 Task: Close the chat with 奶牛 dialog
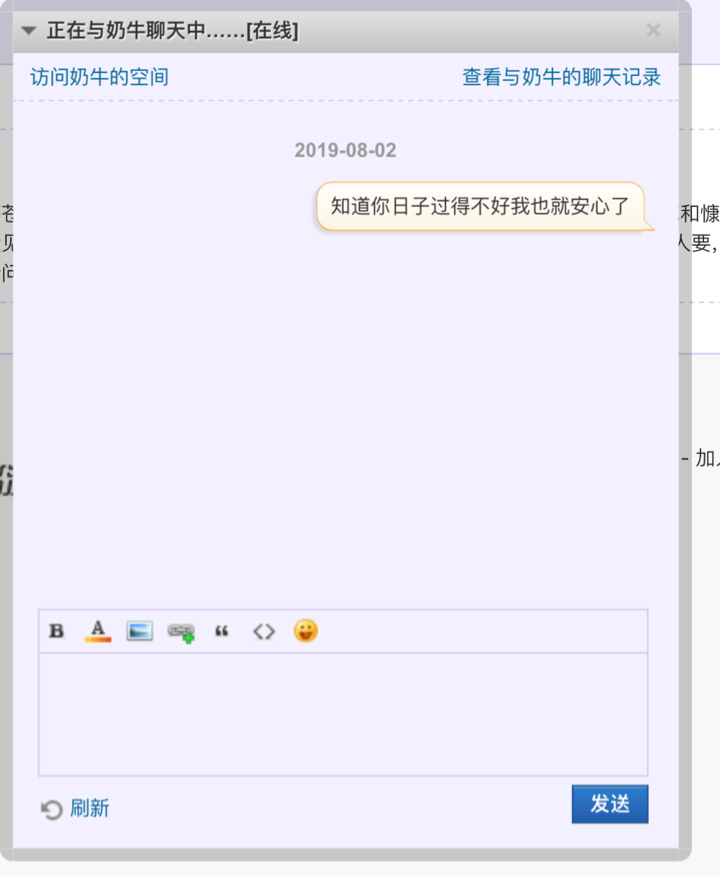pos(653,31)
